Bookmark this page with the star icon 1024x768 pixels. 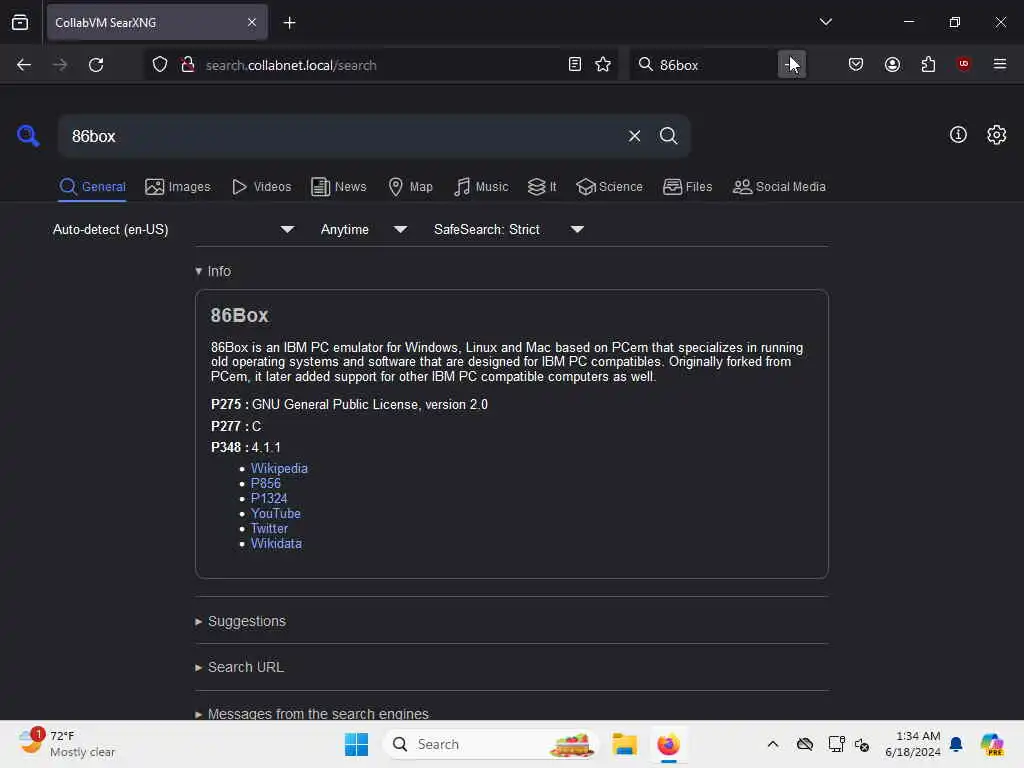603,65
